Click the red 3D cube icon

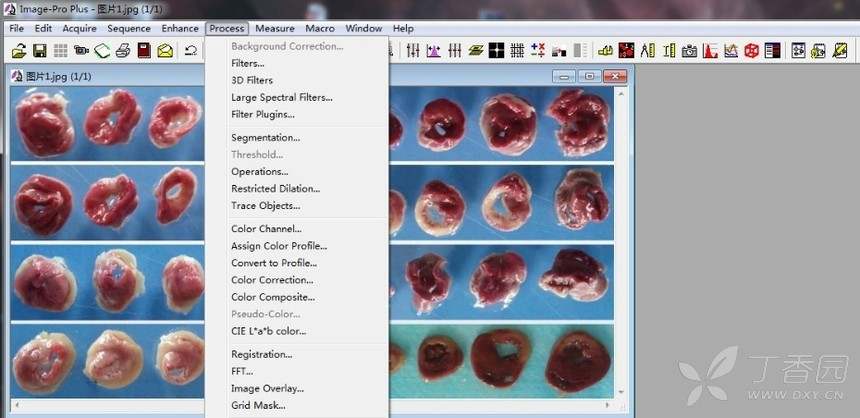tap(751, 50)
